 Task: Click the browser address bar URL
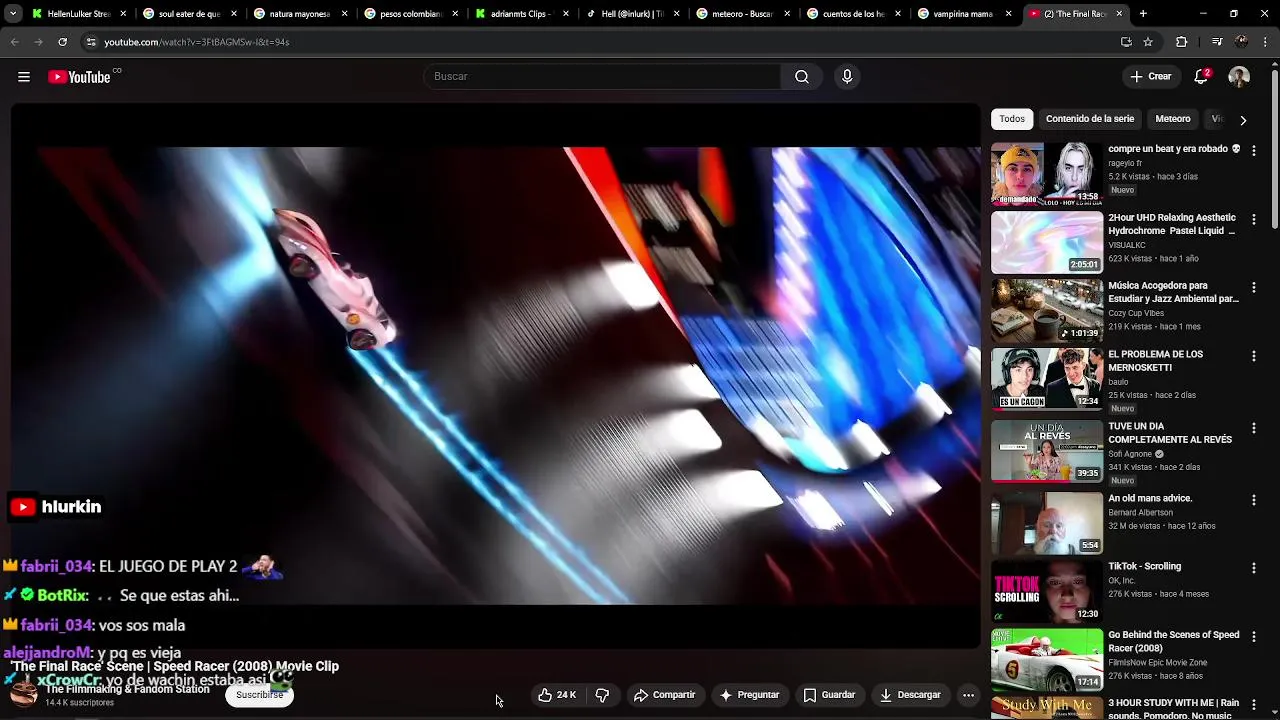pyautogui.click(x=197, y=42)
